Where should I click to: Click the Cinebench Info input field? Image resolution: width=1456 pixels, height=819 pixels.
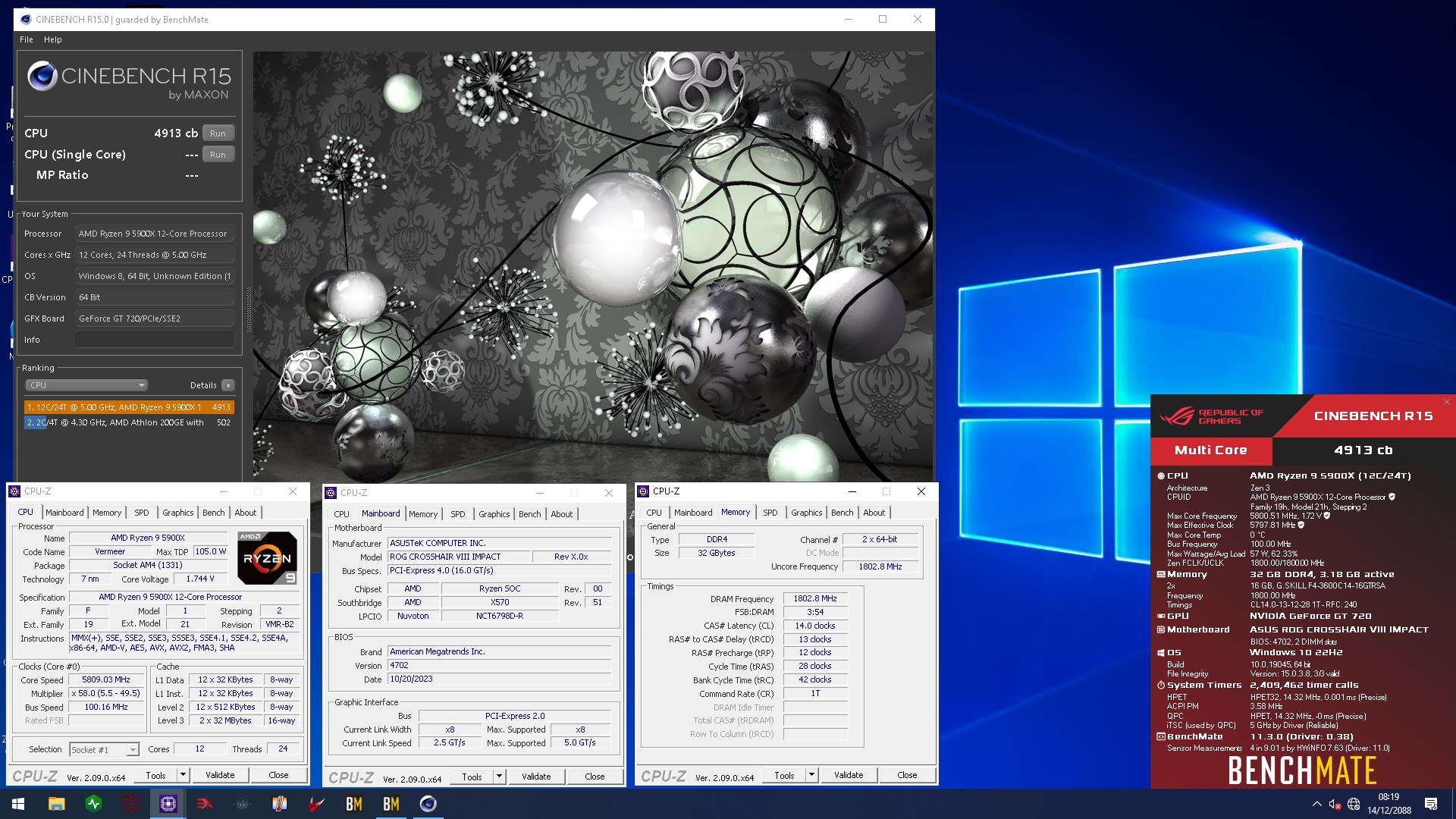(154, 340)
